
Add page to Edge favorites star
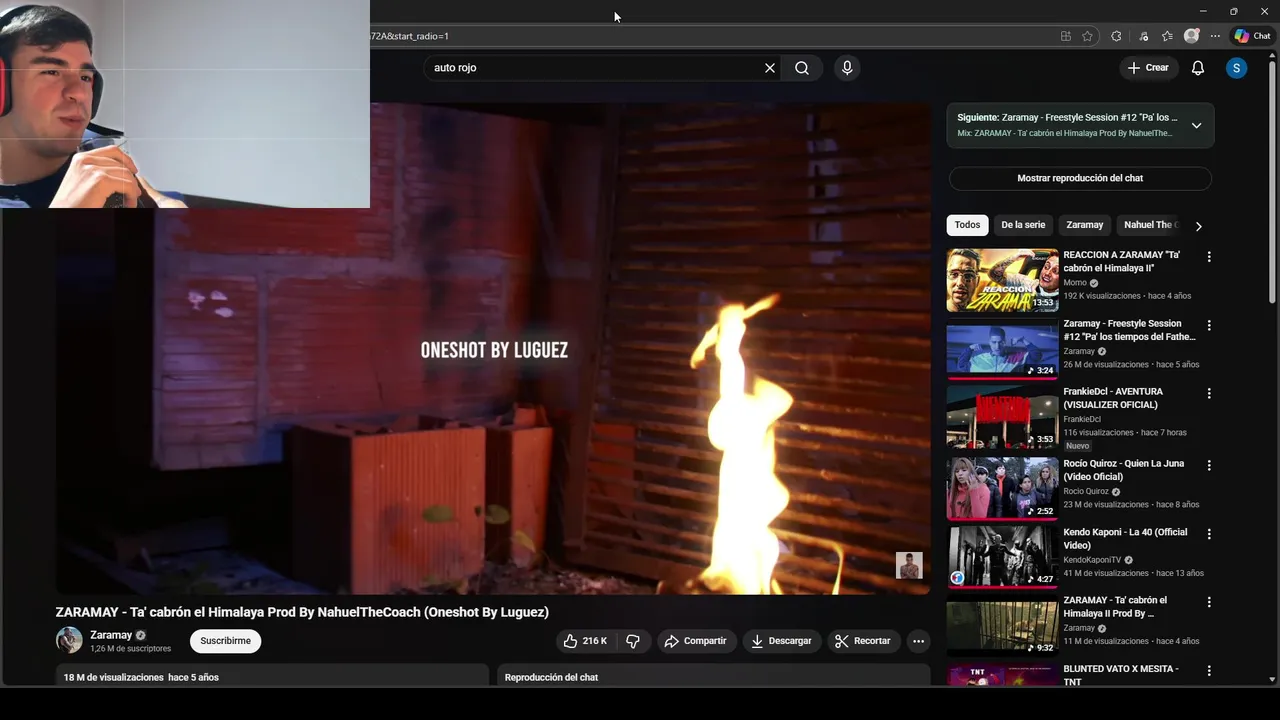(x=1088, y=36)
